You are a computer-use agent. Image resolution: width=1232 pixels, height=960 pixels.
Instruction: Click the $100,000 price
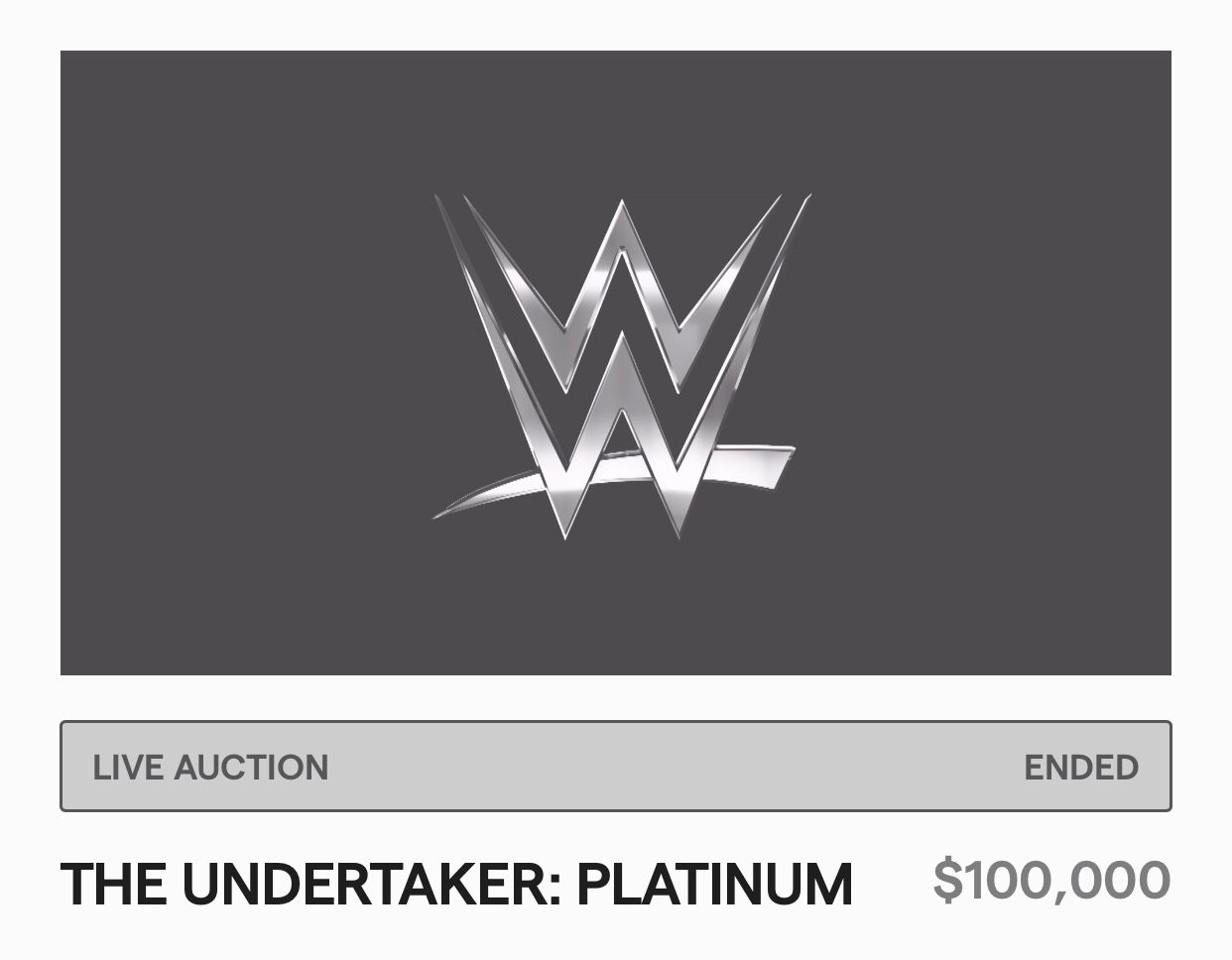[1051, 881]
